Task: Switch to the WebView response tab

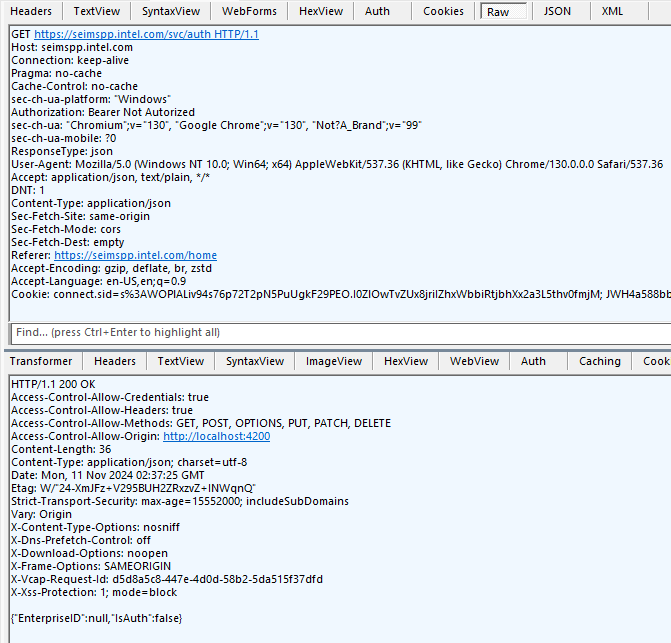Action: coord(474,361)
